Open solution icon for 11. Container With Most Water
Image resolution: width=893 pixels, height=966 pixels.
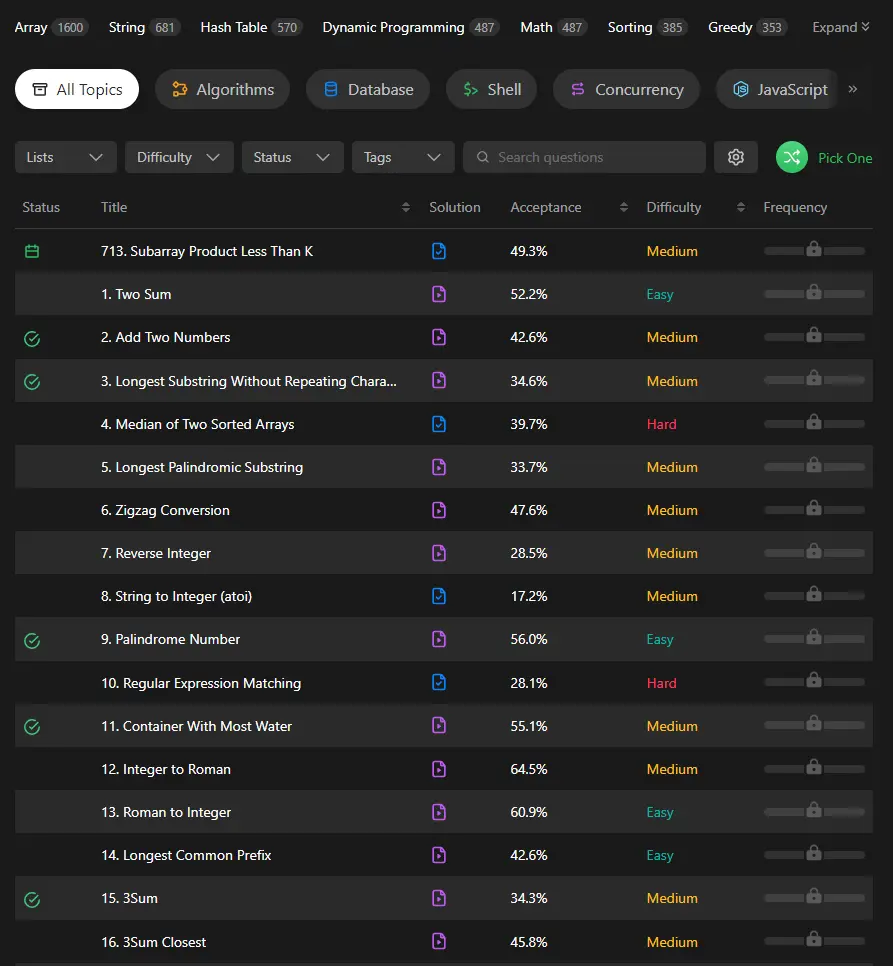coord(438,726)
